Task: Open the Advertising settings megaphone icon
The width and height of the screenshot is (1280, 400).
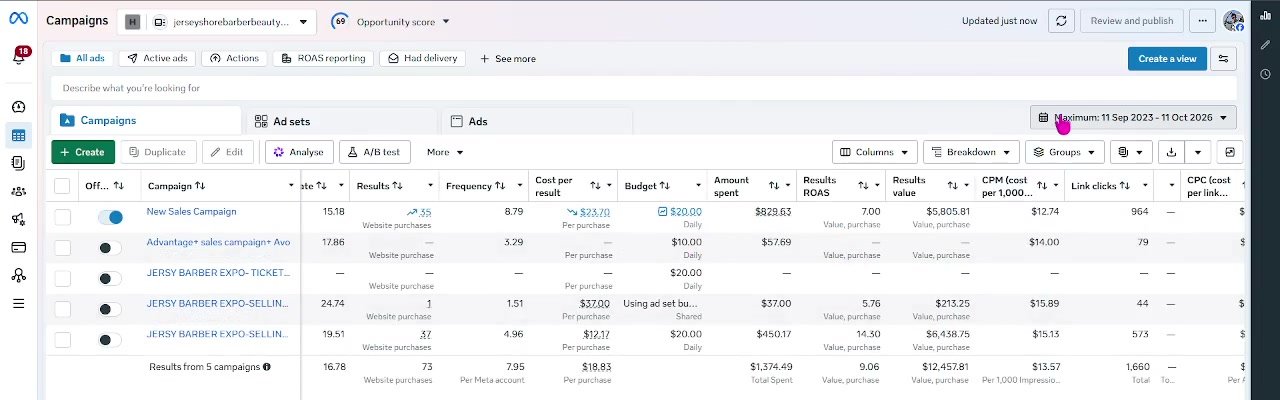Action: click(x=18, y=219)
